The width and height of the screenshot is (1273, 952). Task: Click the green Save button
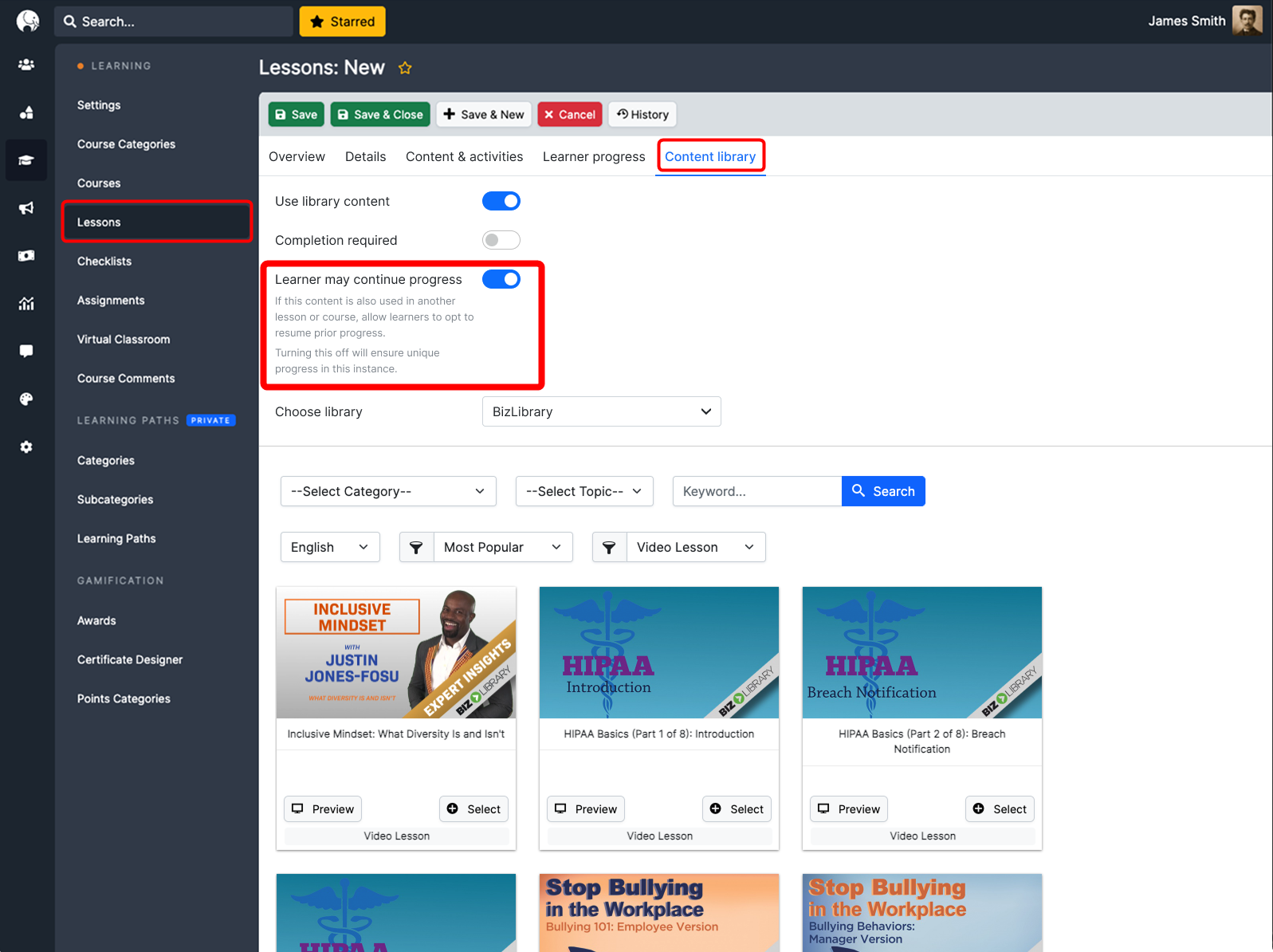click(x=297, y=114)
